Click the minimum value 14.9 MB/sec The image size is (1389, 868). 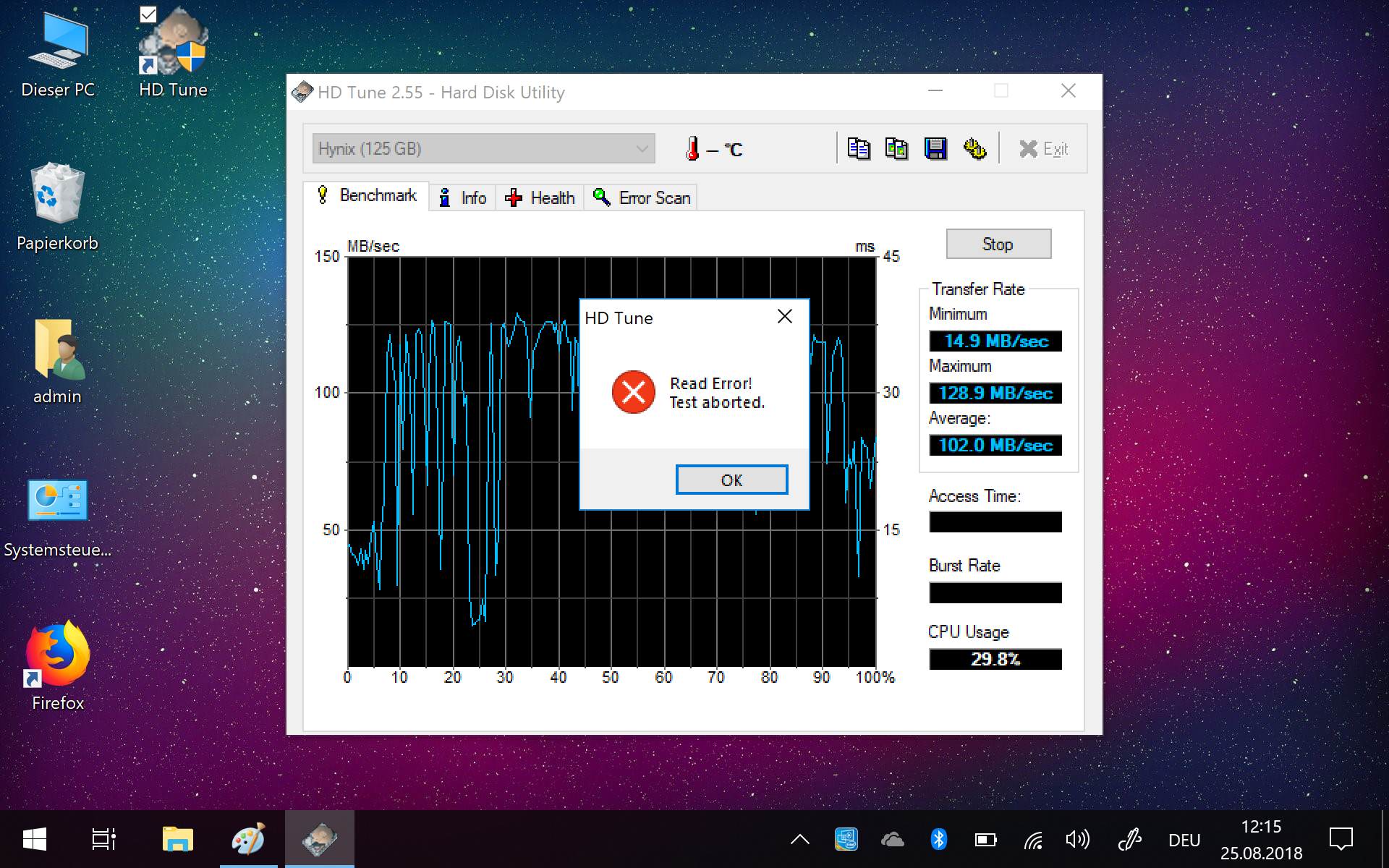[x=995, y=341]
